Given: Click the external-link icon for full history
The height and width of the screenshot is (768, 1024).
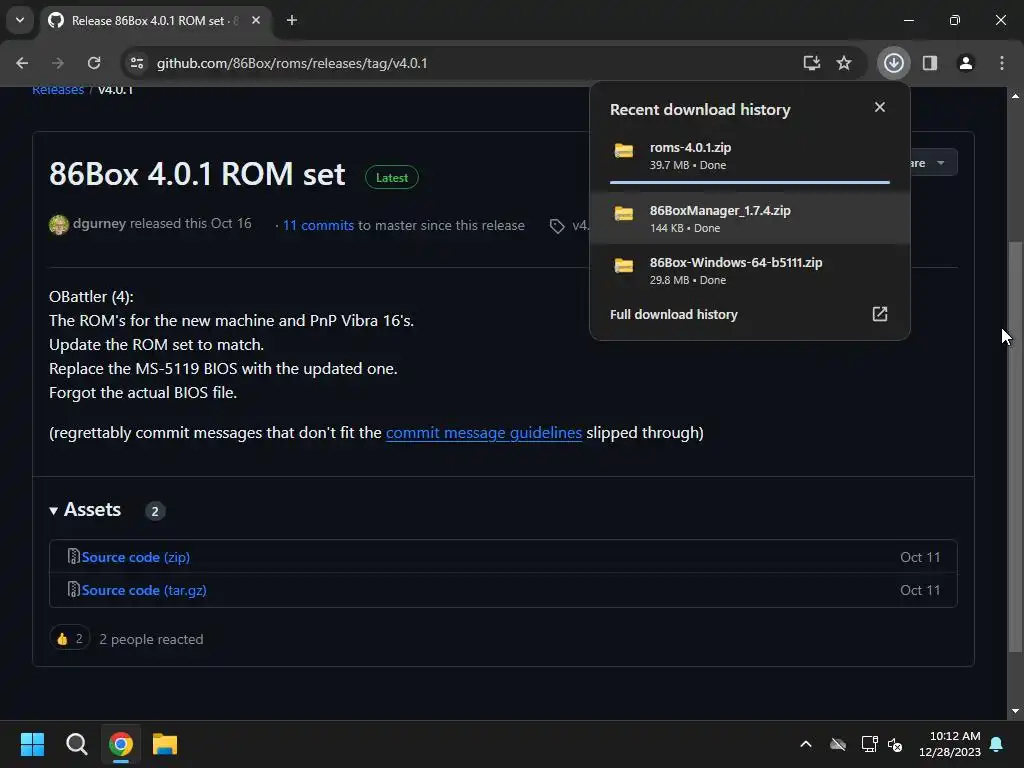Looking at the screenshot, I should tap(880, 314).
